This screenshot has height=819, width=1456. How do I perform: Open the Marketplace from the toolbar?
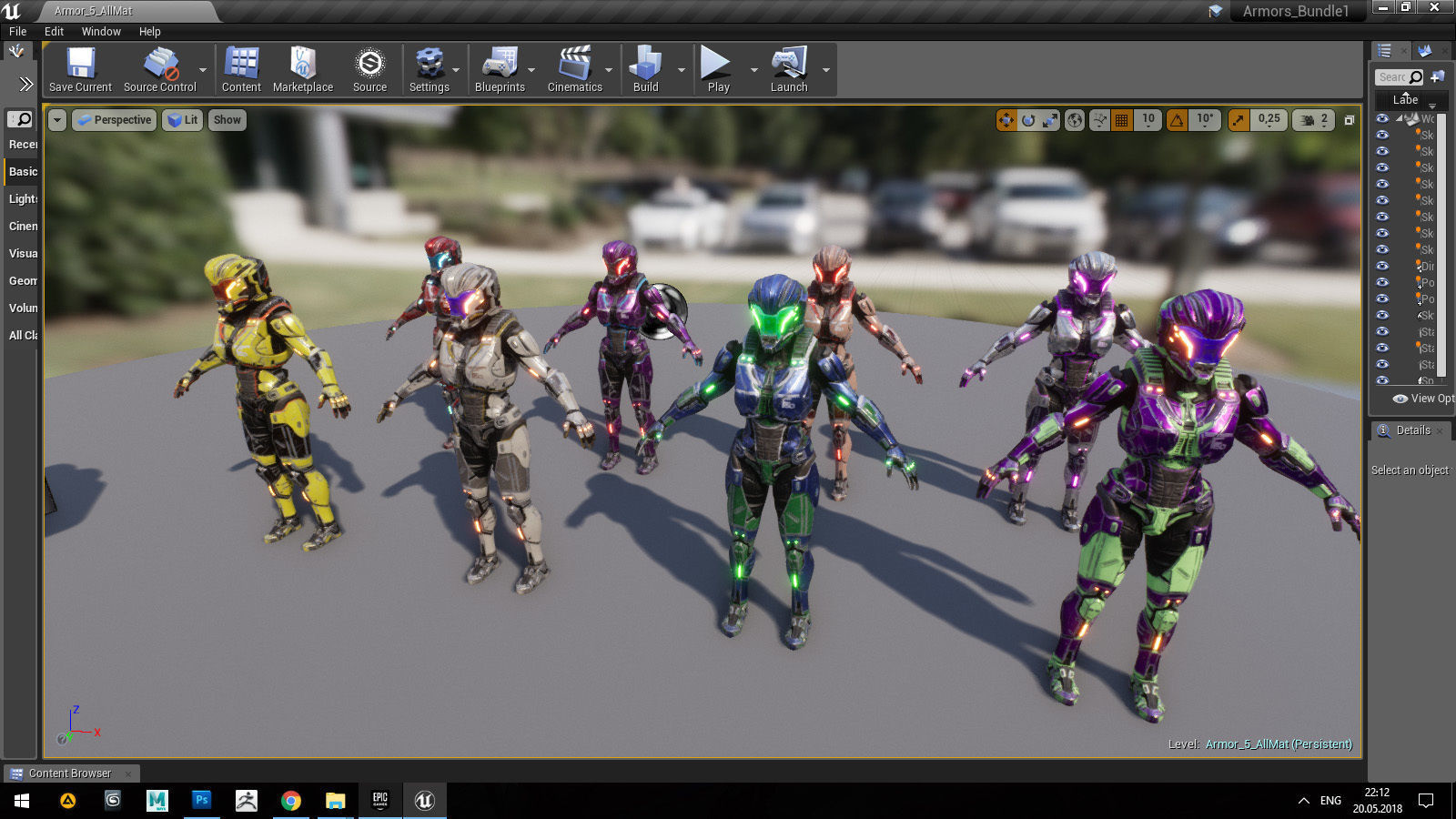[x=303, y=70]
